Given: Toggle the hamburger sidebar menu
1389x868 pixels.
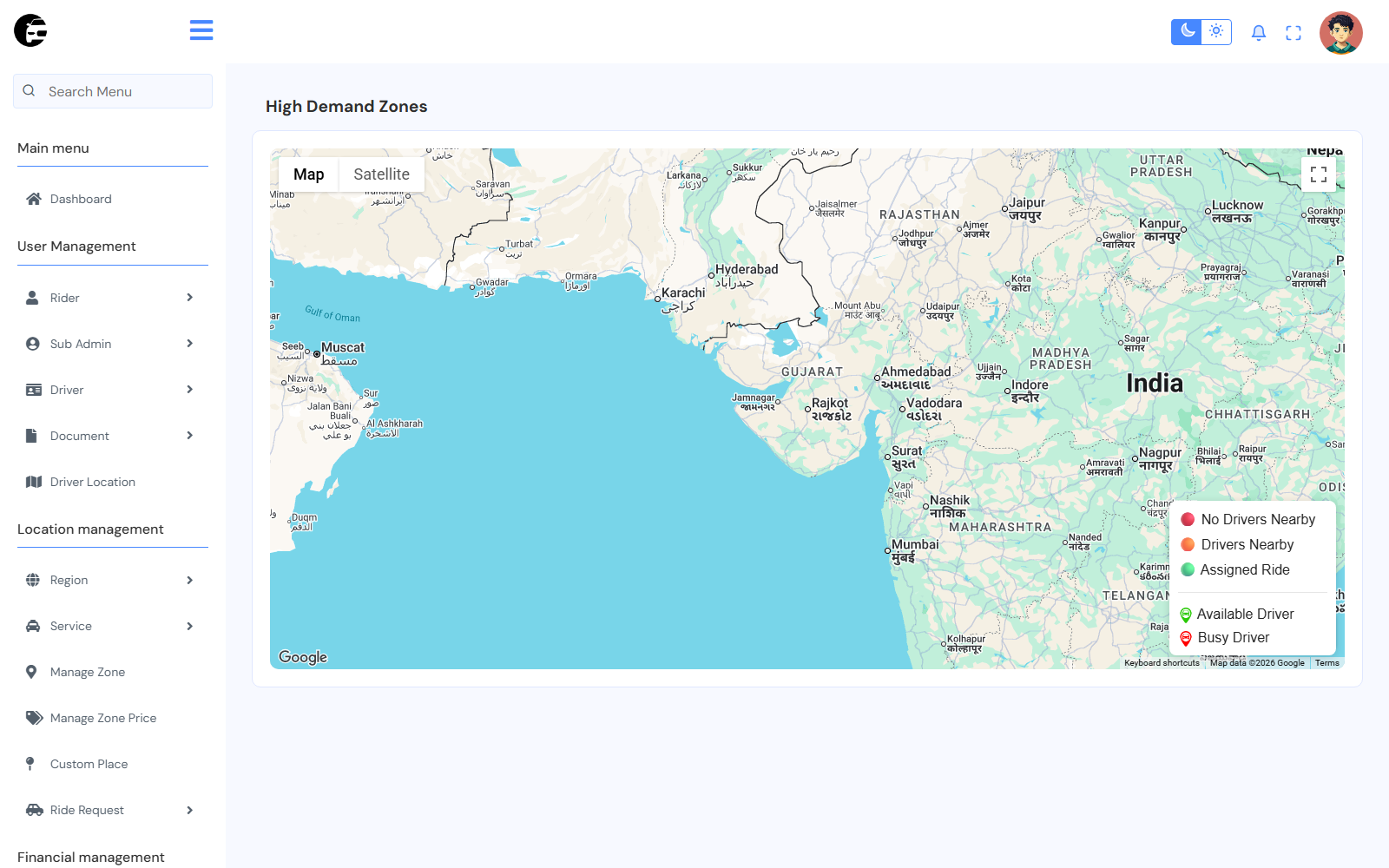Looking at the screenshot, I should click(201, 30).
